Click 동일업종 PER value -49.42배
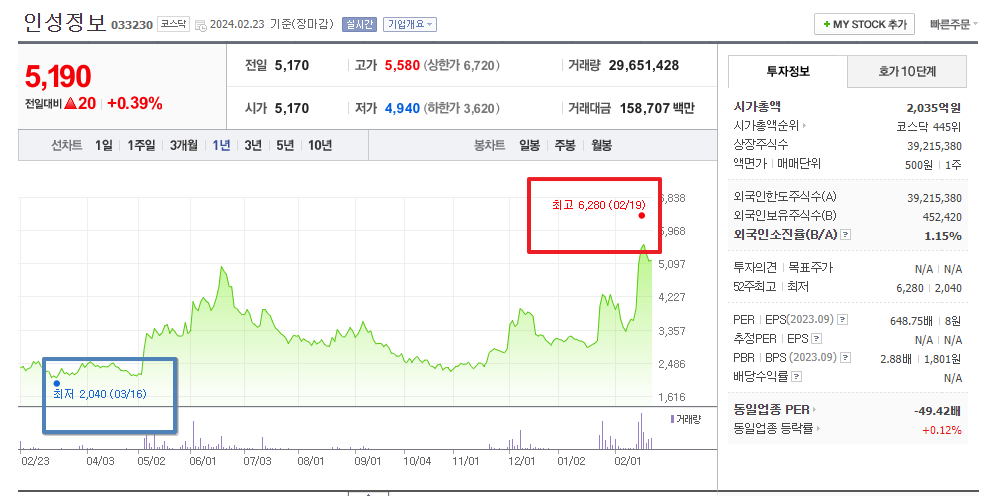This screenshot has height=496, width=1001. pos(938,410)
